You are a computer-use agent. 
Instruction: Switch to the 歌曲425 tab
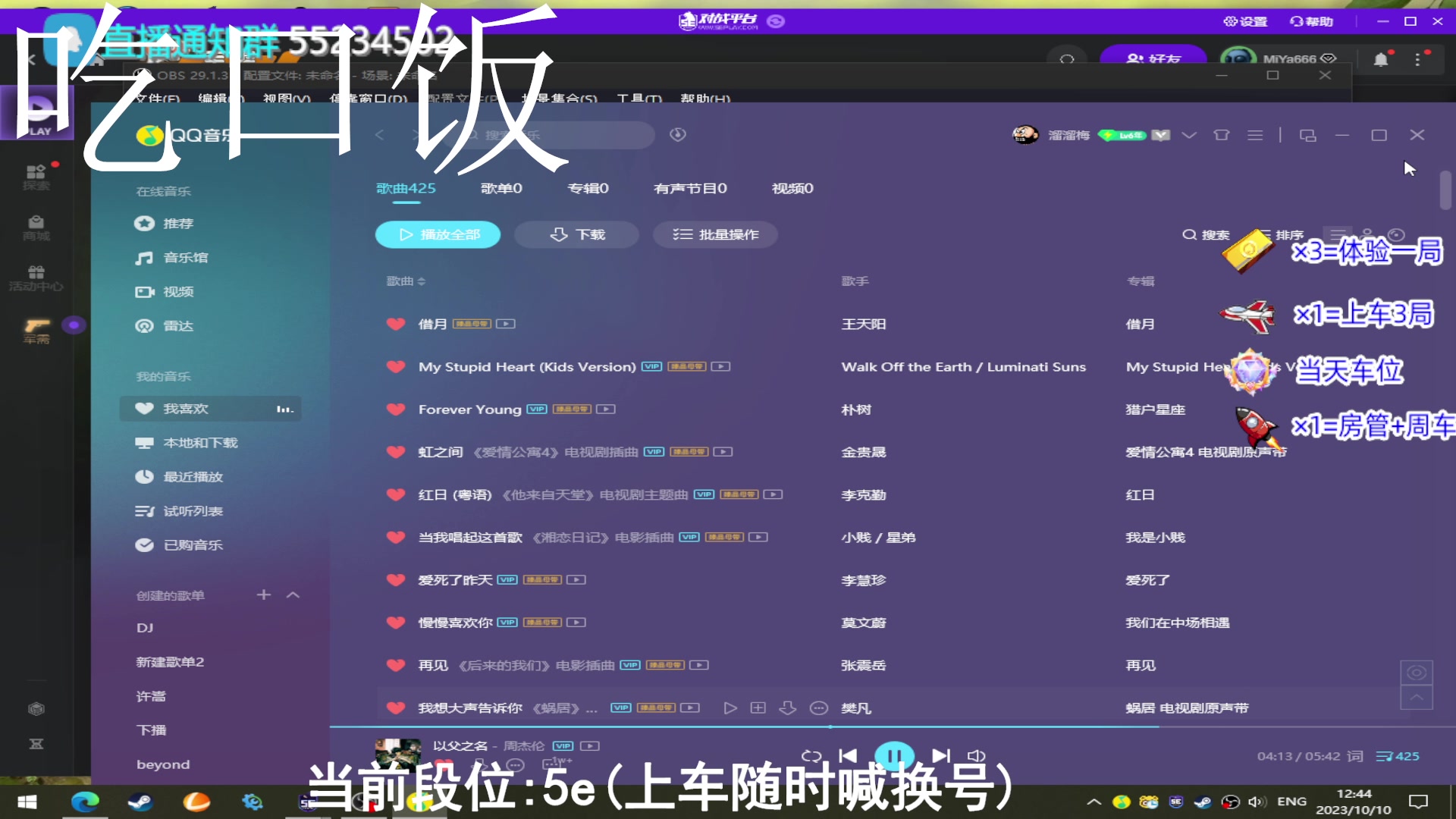tap(406, 188)
